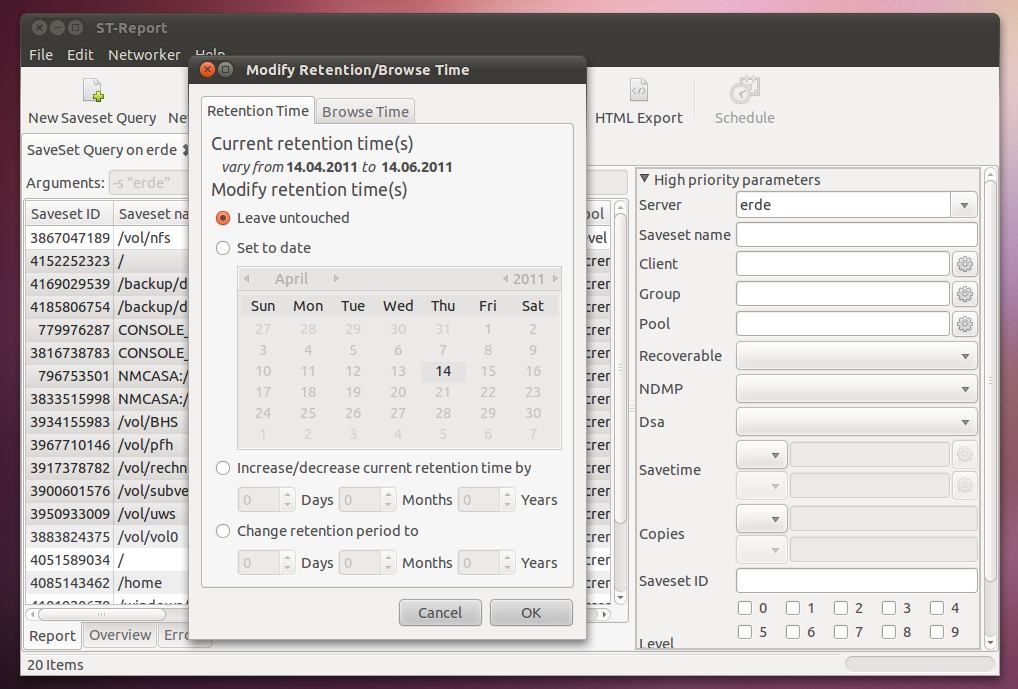Pick day 14 in the calendar

(443, 371)
